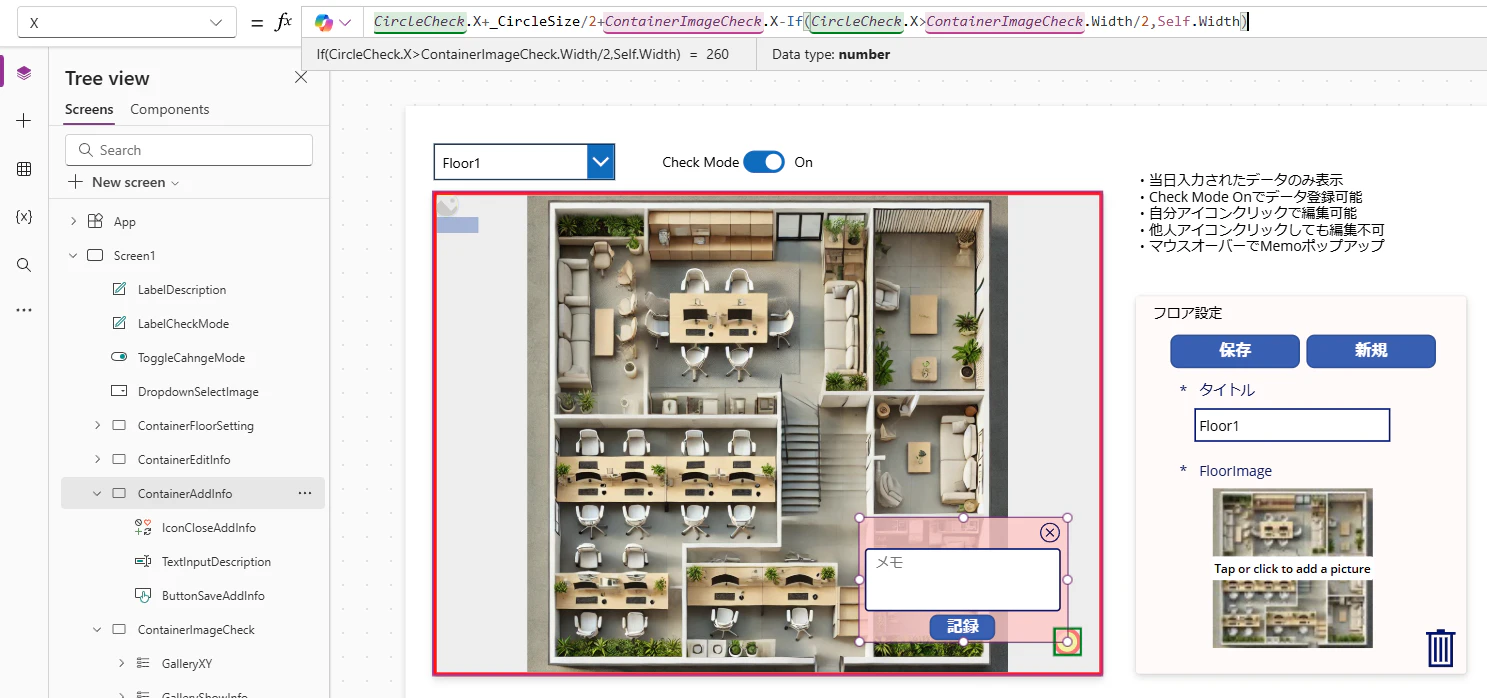Click the fx formula icon
This screenshot has height=698, width=1487.
[284, 22]
